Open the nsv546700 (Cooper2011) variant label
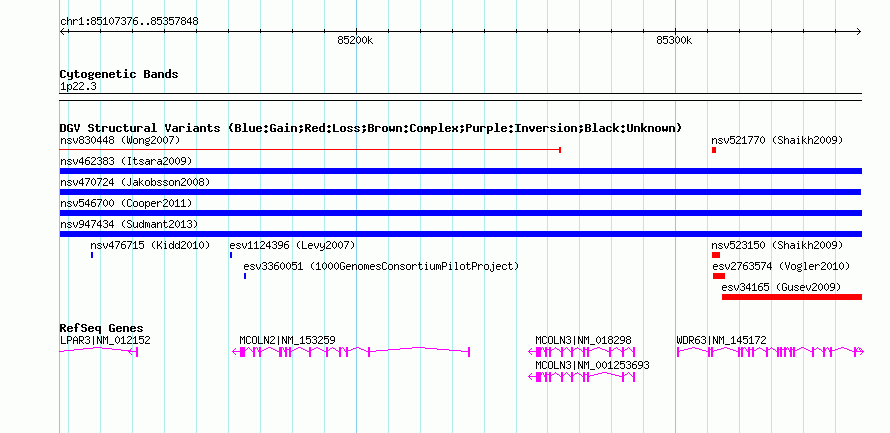The height and width of the screenshot is (433, 890). pyautogui.click(x=126, y=203)
